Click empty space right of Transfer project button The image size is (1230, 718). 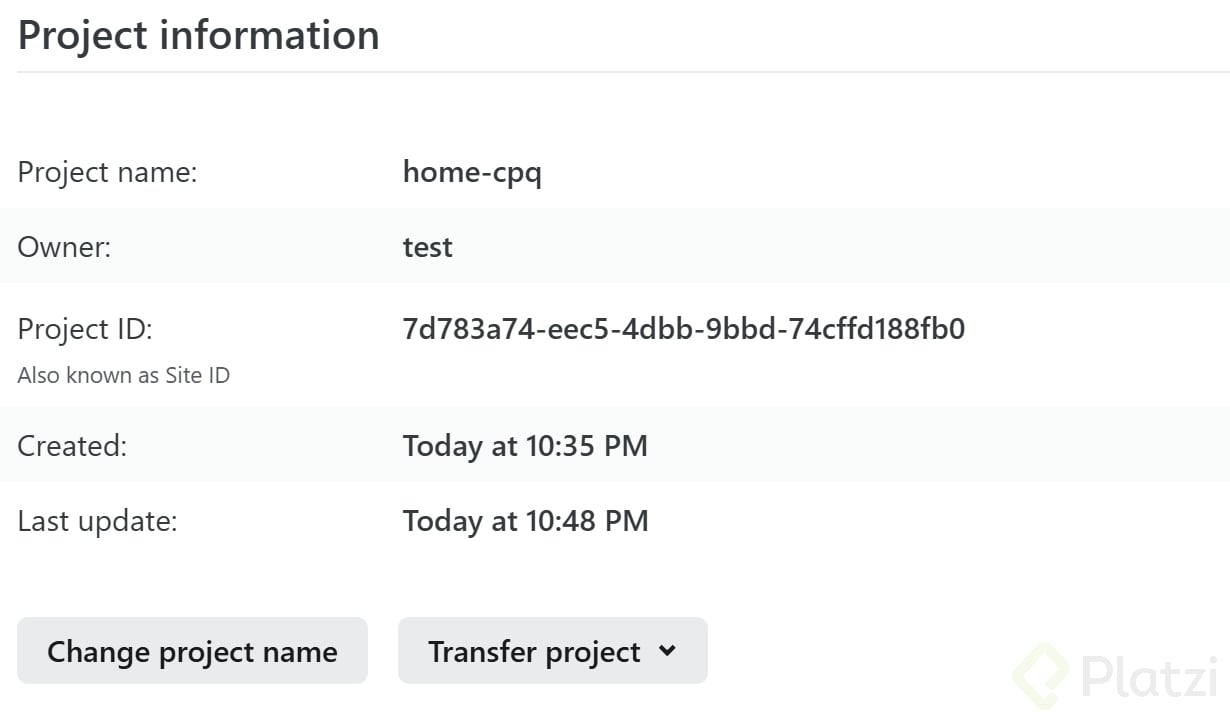[x=850, y=652]
